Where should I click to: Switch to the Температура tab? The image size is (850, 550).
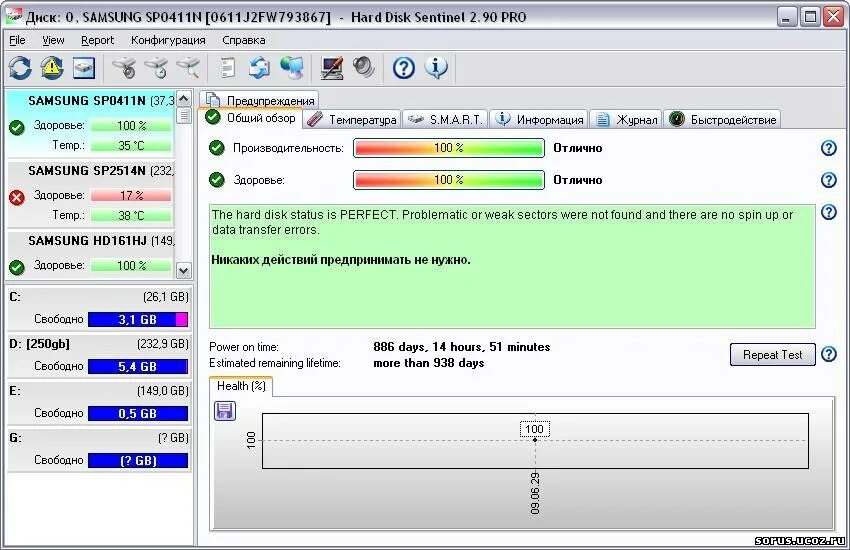tap(351, 119)
